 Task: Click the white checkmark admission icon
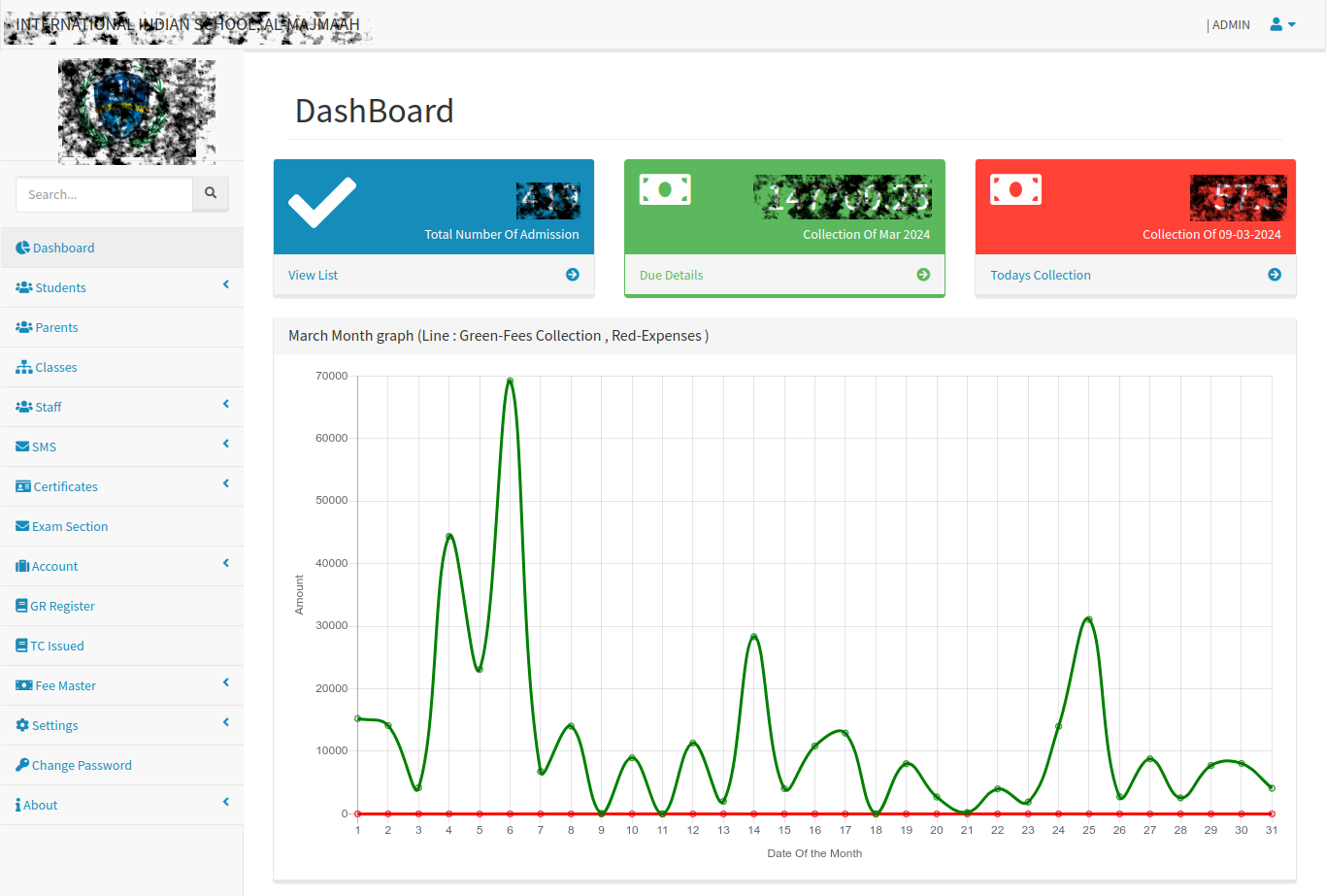tap(322, 203)
